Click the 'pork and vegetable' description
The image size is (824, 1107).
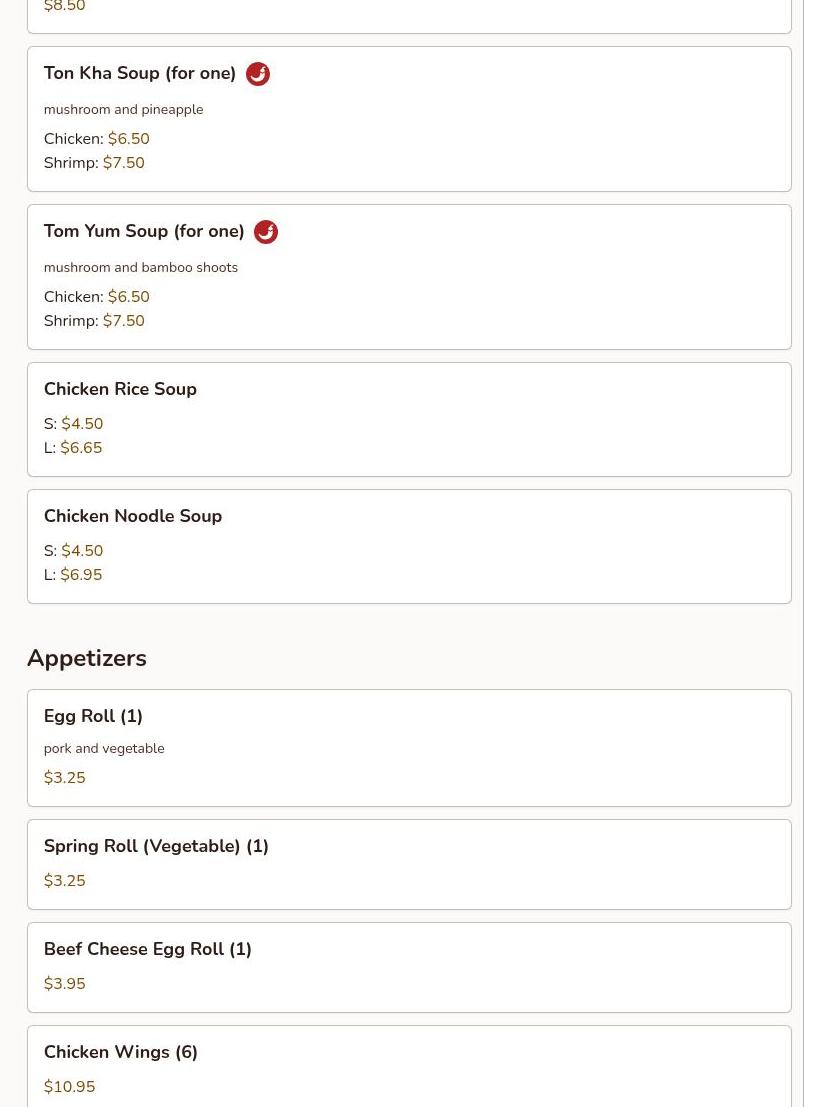(x=104, y=749)
